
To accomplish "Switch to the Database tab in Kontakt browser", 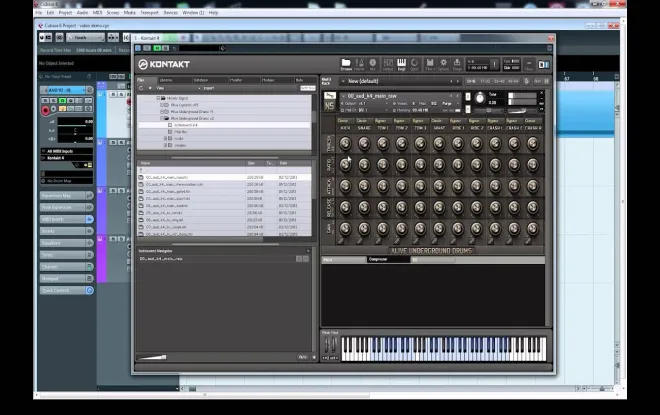I will pyautogui.click(x=209, y=80).
